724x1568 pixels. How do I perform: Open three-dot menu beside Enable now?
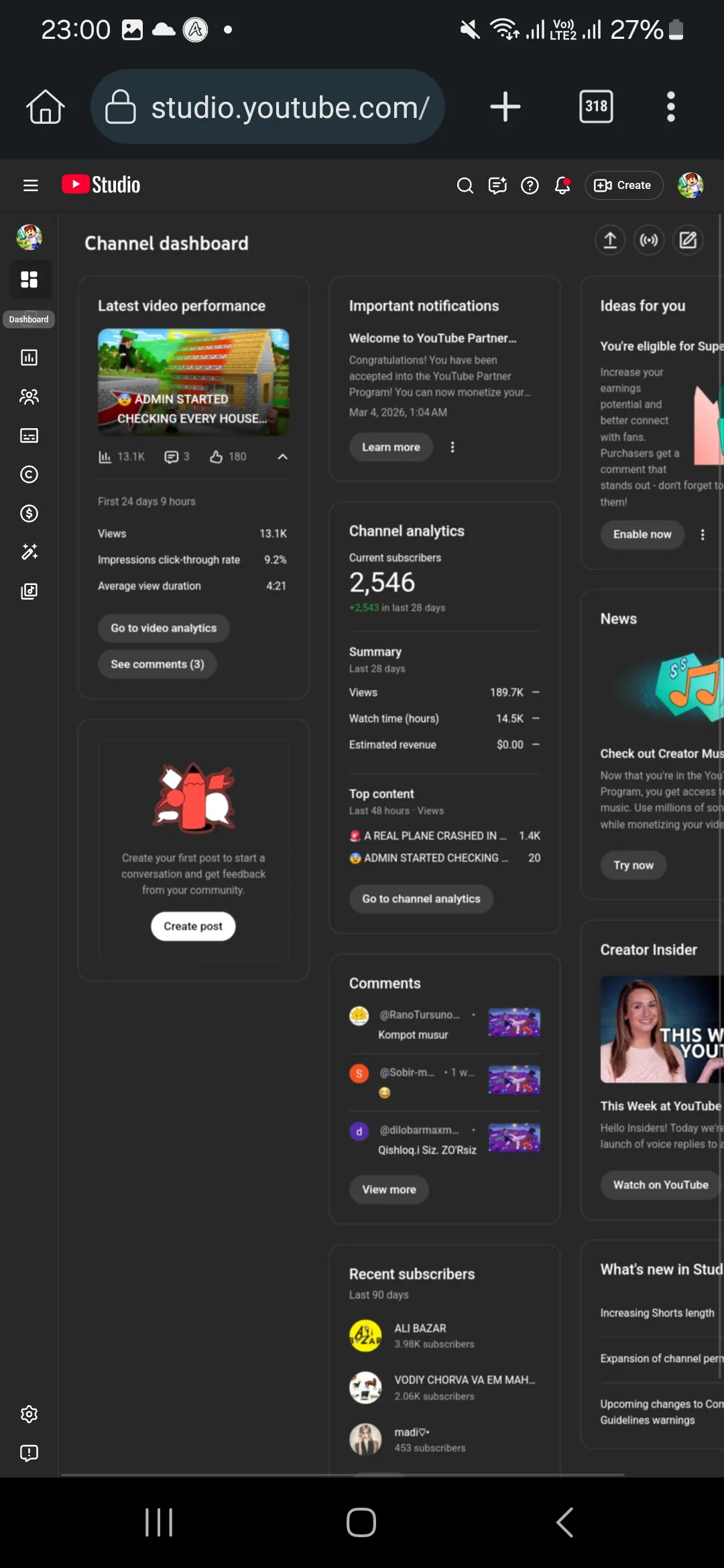click(703, 535)
